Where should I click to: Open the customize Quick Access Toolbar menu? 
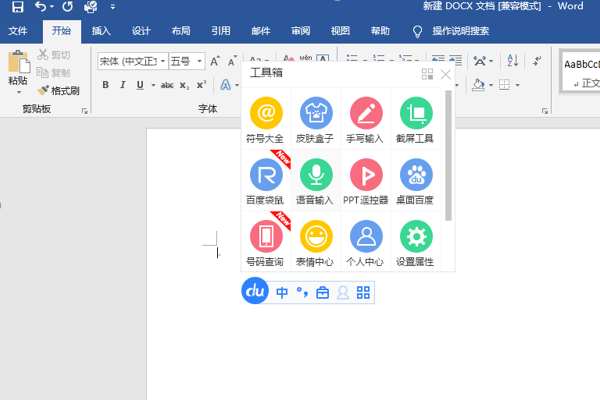click(x=112, y=7)
